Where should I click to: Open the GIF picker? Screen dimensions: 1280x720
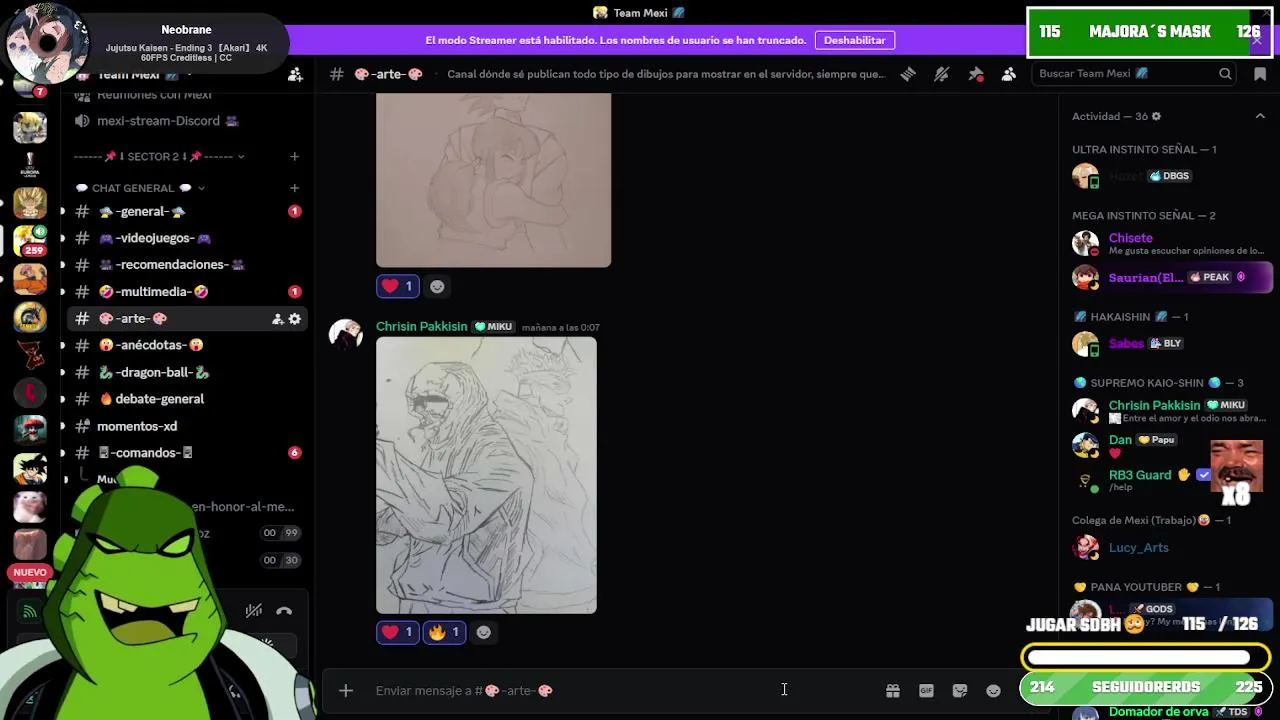pos(926,690)
